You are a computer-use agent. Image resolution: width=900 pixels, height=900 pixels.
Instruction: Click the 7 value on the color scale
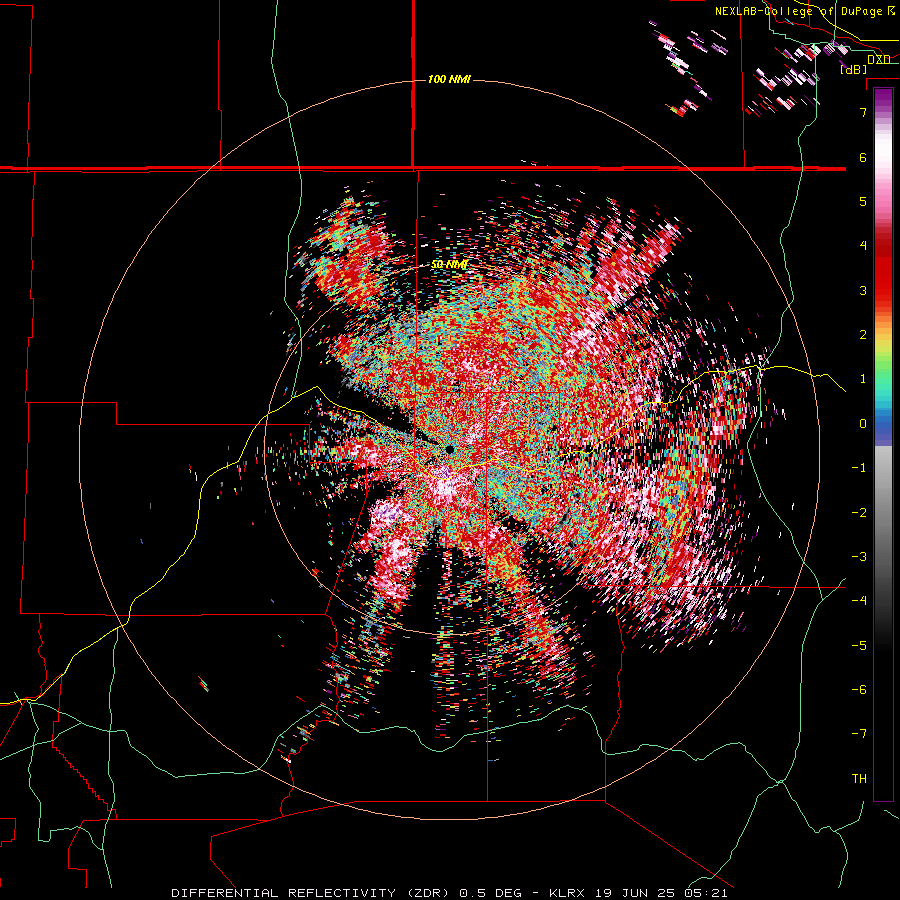(x=863, y=112)
